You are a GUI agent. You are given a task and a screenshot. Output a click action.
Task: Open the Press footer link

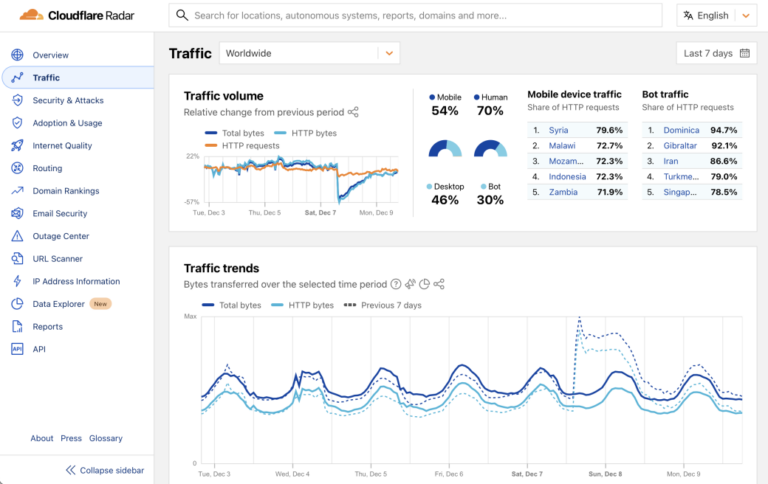(x=71, y=438)
